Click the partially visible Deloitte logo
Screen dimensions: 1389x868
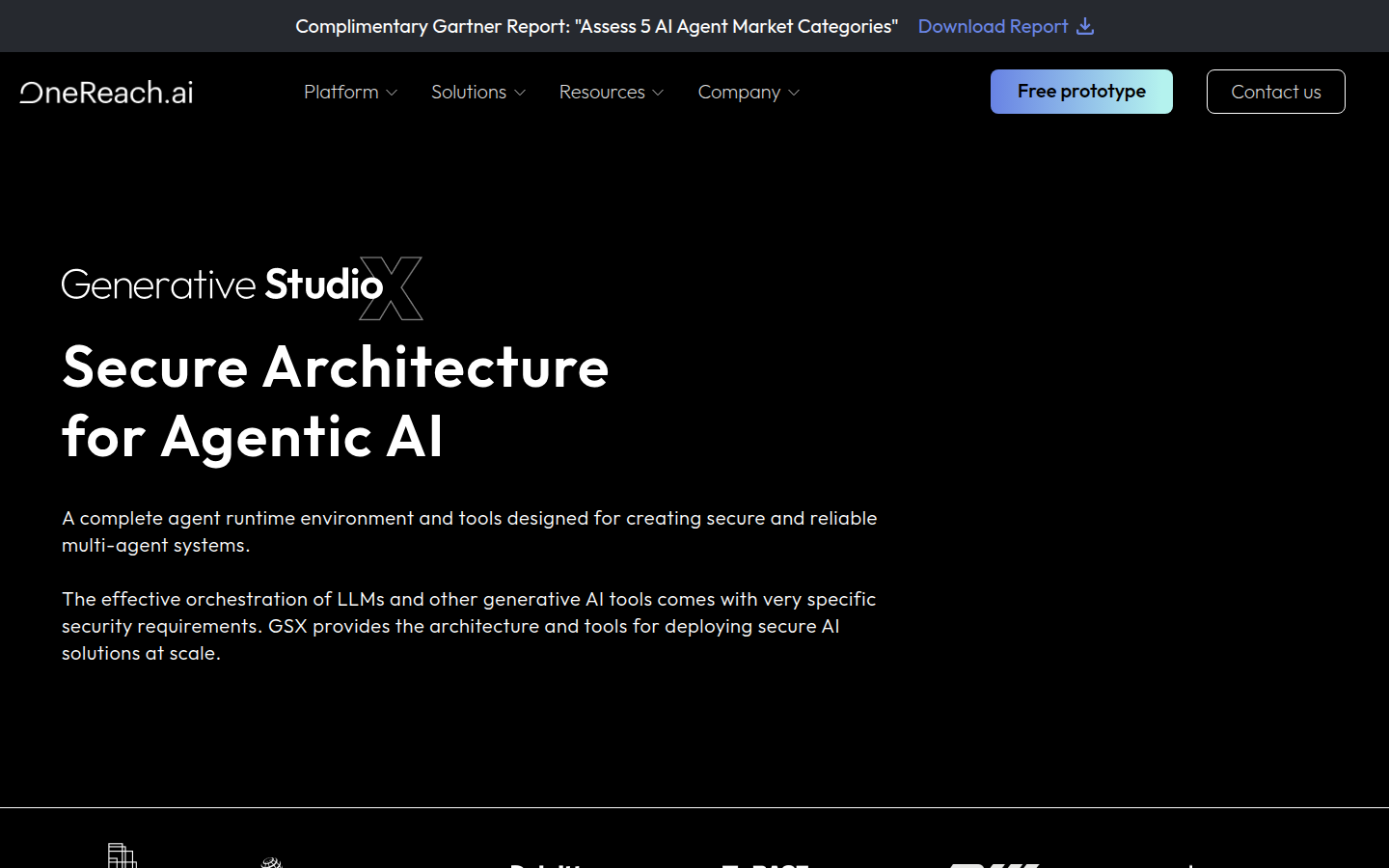point(545,864)
